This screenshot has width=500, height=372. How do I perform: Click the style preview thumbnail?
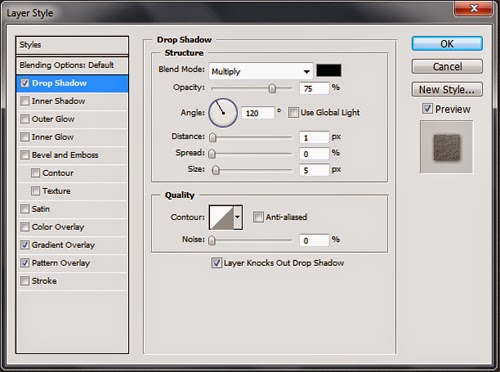(446, 147)
